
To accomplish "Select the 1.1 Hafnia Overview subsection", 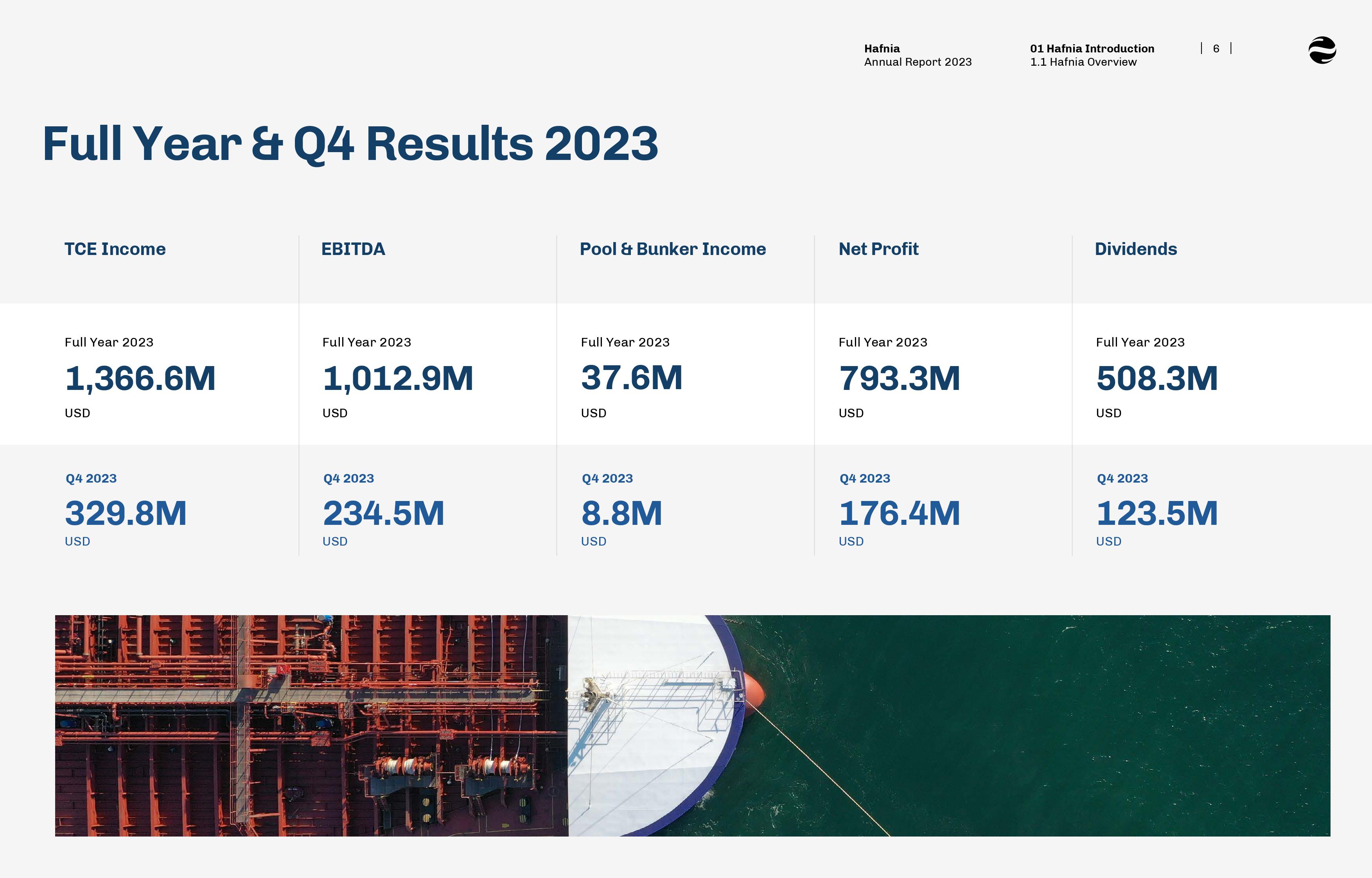I will [1083, 62].
